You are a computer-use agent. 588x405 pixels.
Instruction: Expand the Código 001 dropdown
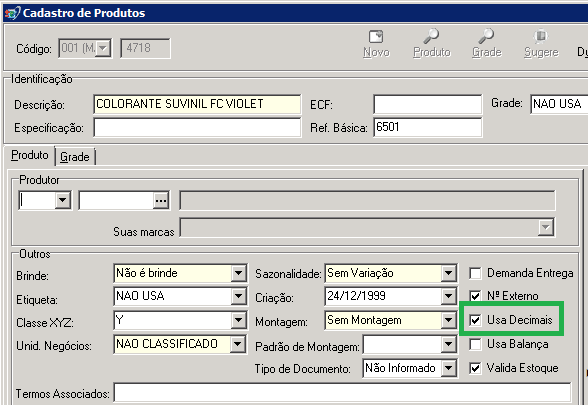103,48
